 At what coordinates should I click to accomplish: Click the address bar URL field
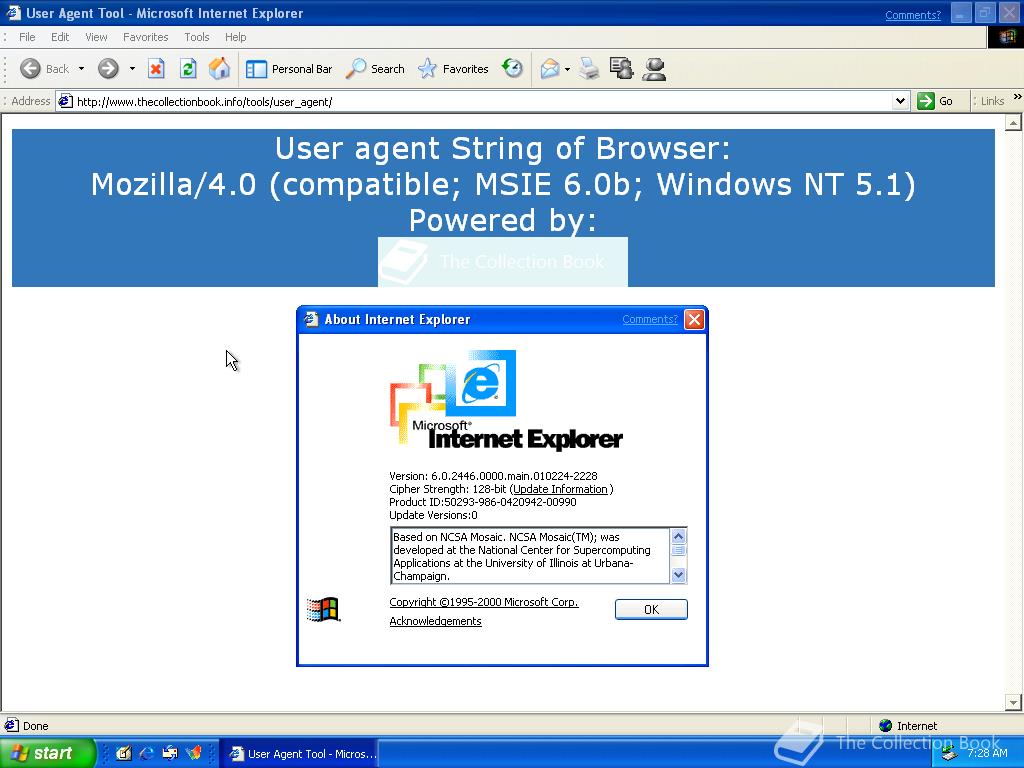coord(483,101)
